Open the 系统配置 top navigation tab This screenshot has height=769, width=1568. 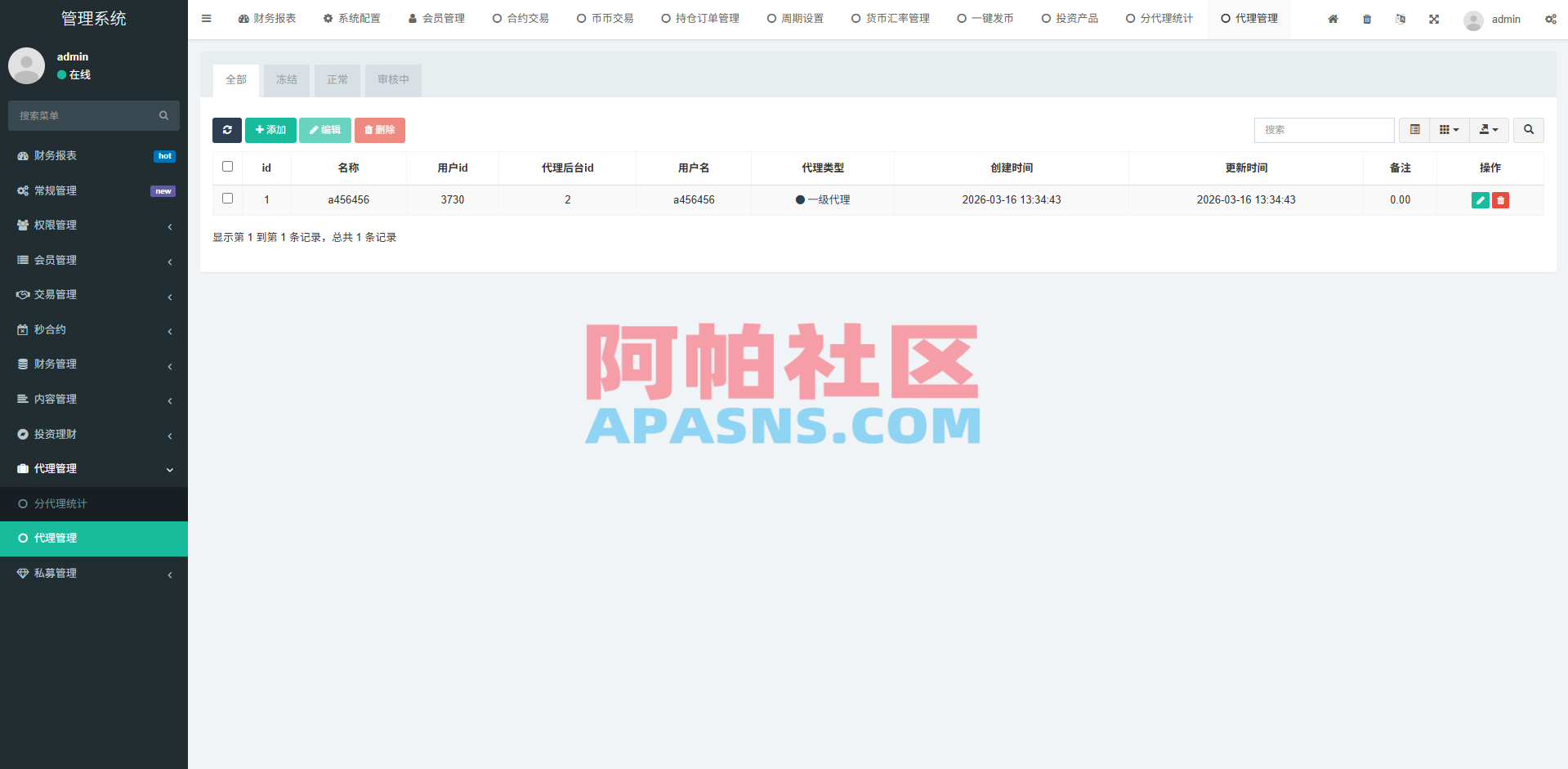point(351,19)
